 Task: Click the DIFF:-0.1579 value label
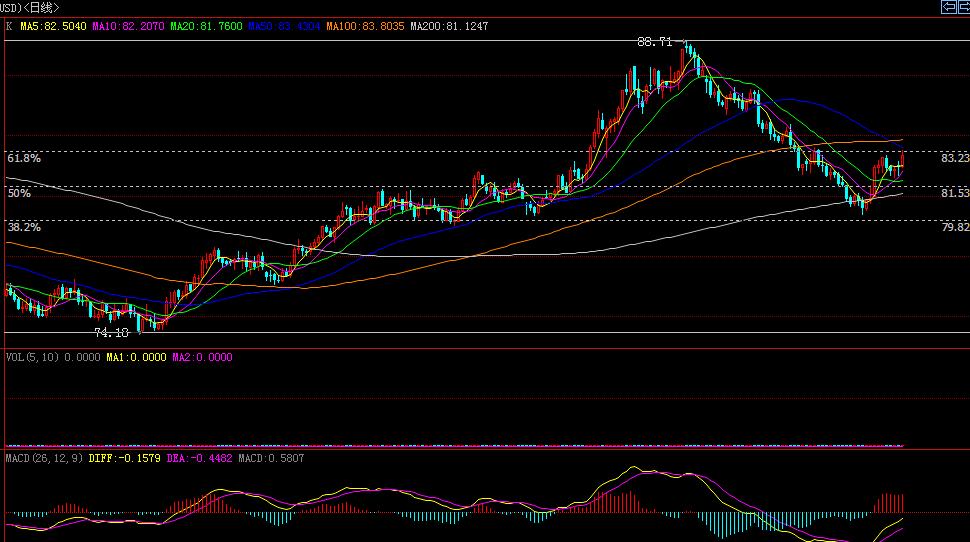(x=124, y=458)
